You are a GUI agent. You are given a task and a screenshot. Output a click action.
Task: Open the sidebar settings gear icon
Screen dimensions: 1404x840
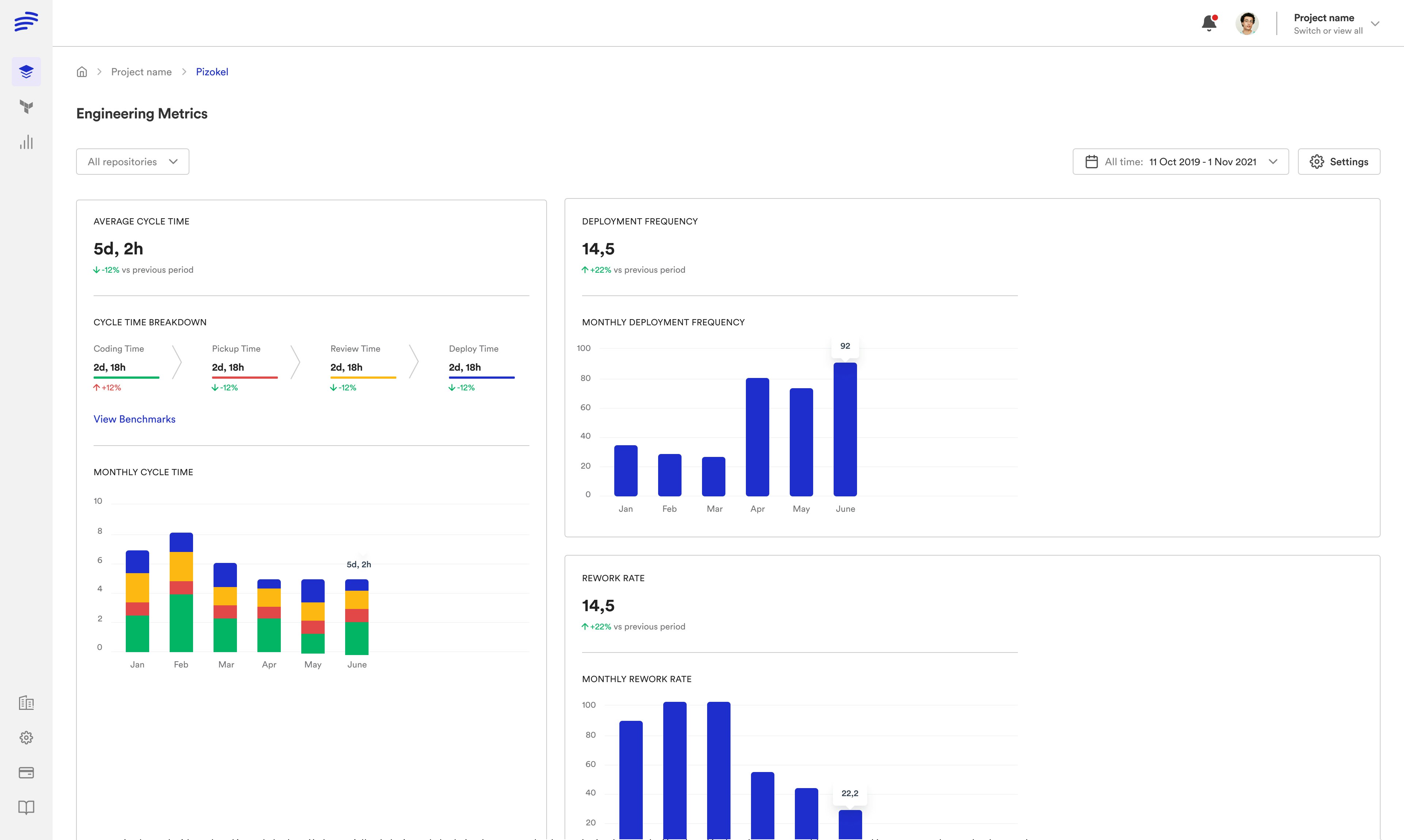pos(26,738)
